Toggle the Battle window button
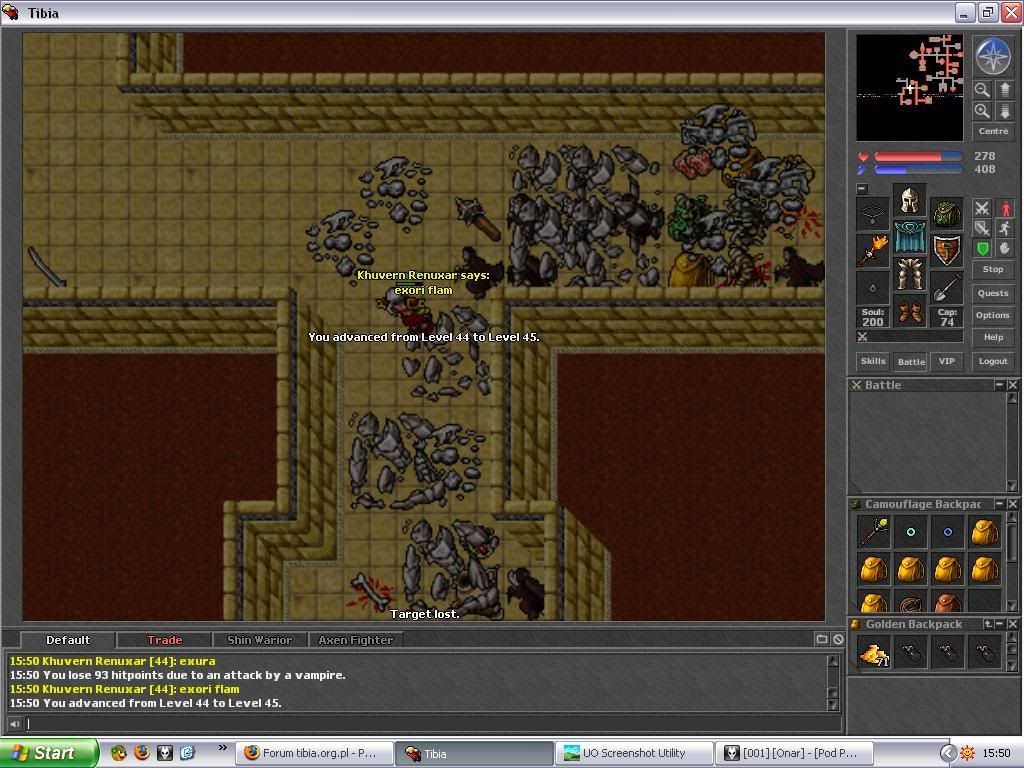This screenshot has height=768, width=1024. [x=910, y=361]
